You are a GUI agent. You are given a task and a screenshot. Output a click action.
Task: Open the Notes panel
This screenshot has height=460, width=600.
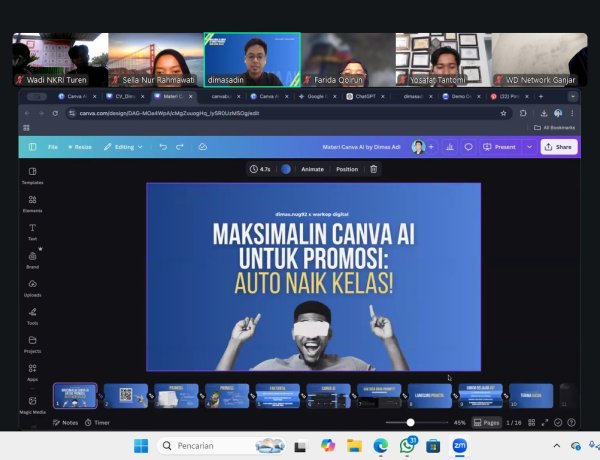point(65,422)
